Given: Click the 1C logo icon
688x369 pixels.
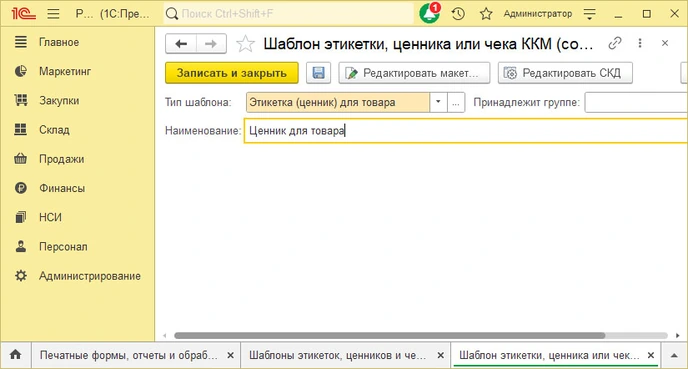Looking at the screenshot, I should [23, 14].
